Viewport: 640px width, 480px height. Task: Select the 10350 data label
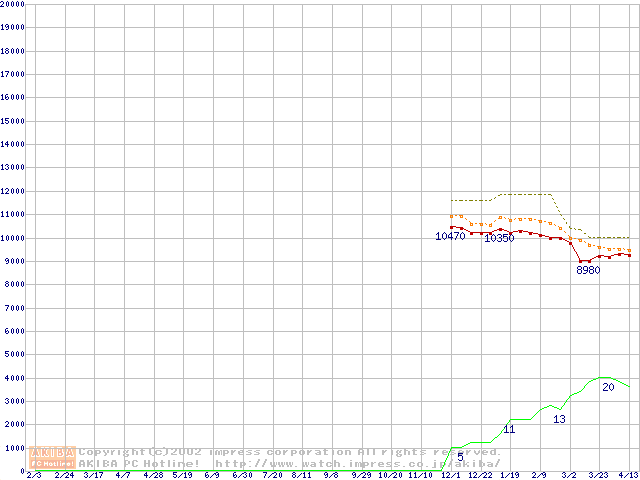tap(499, 238)
